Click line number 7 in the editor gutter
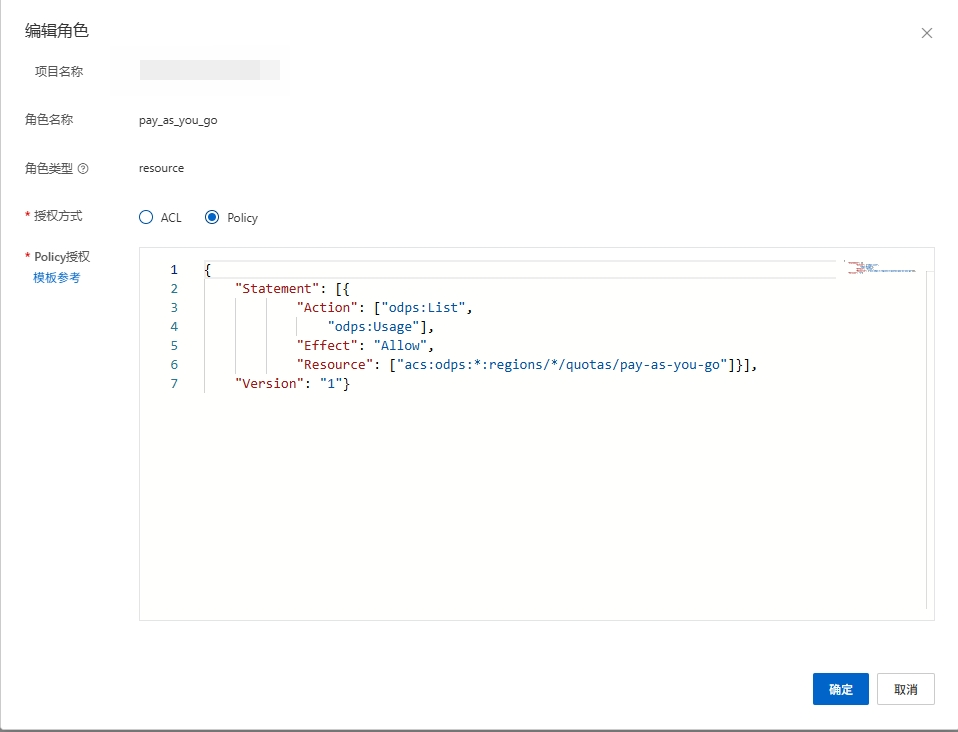958x732 pixels. (x=173, y=384)
